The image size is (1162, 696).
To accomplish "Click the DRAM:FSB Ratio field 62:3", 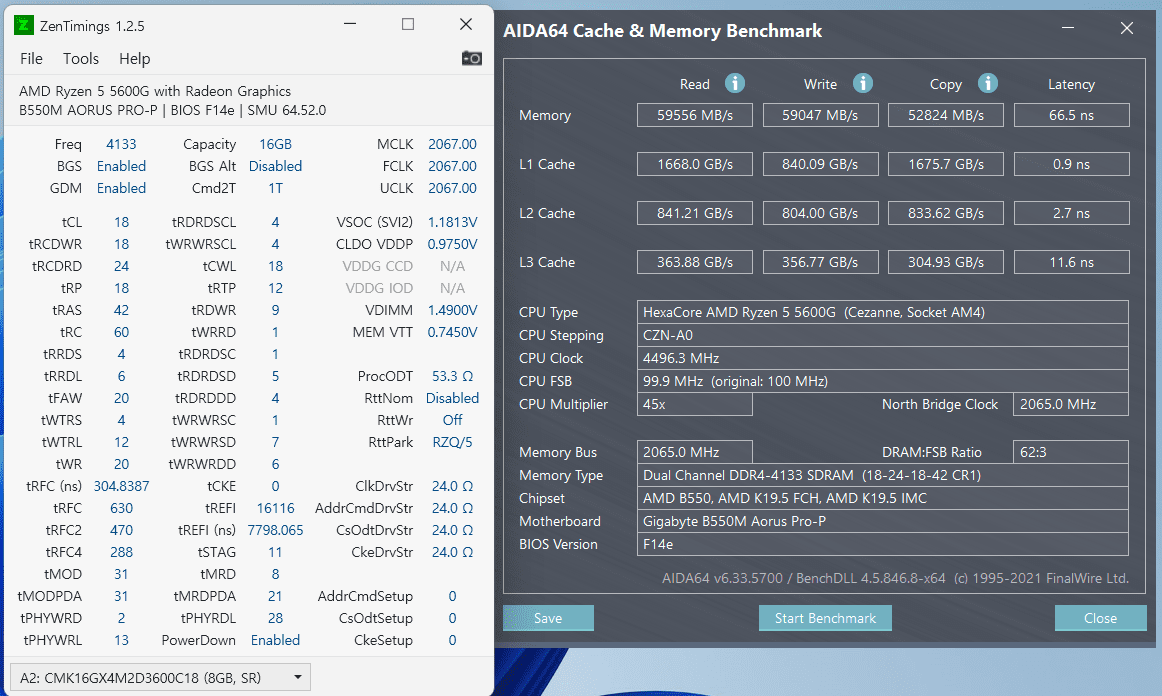I will (x=1071, y=452).
